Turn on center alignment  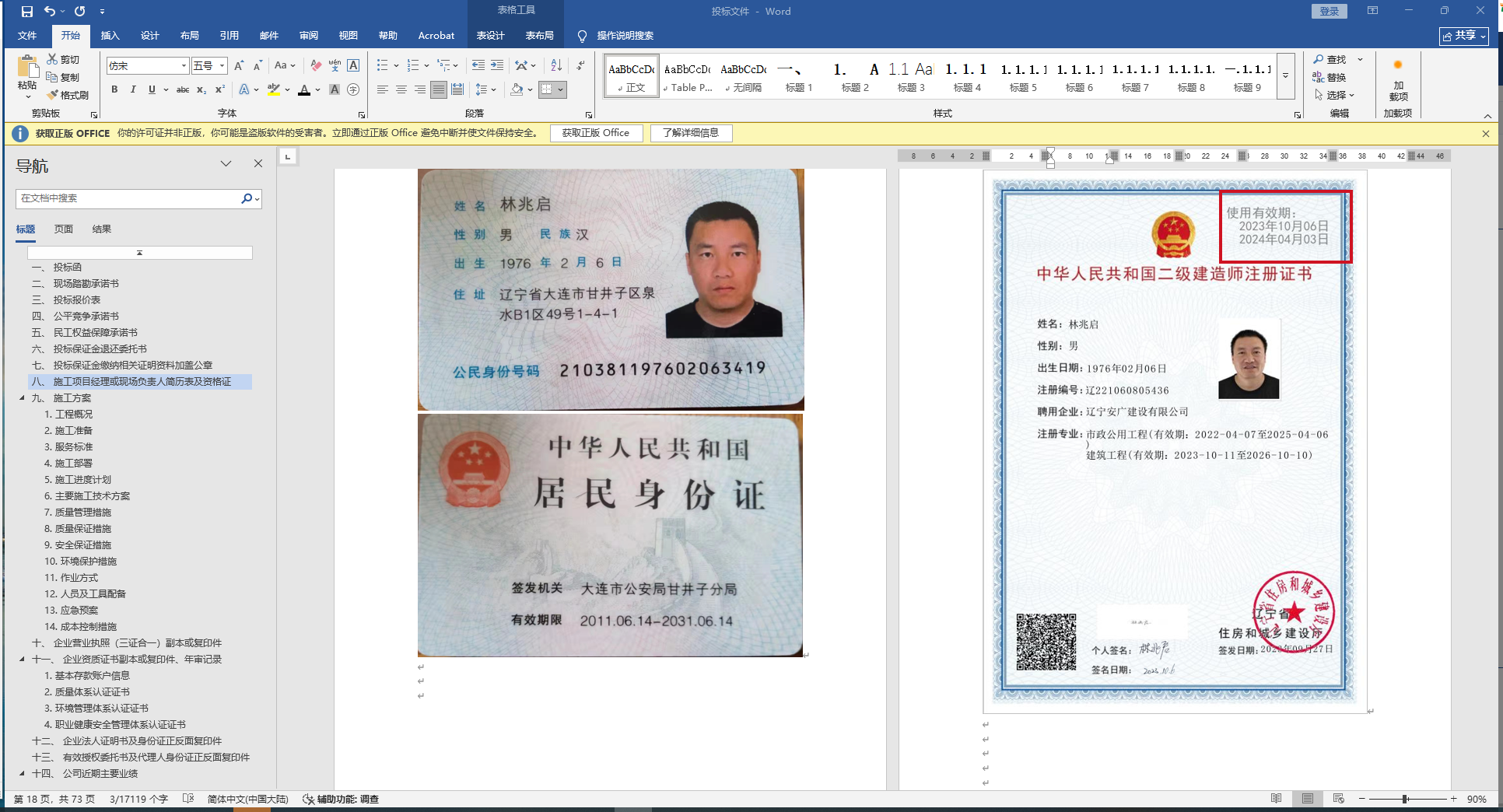click(x=401, y=89)
